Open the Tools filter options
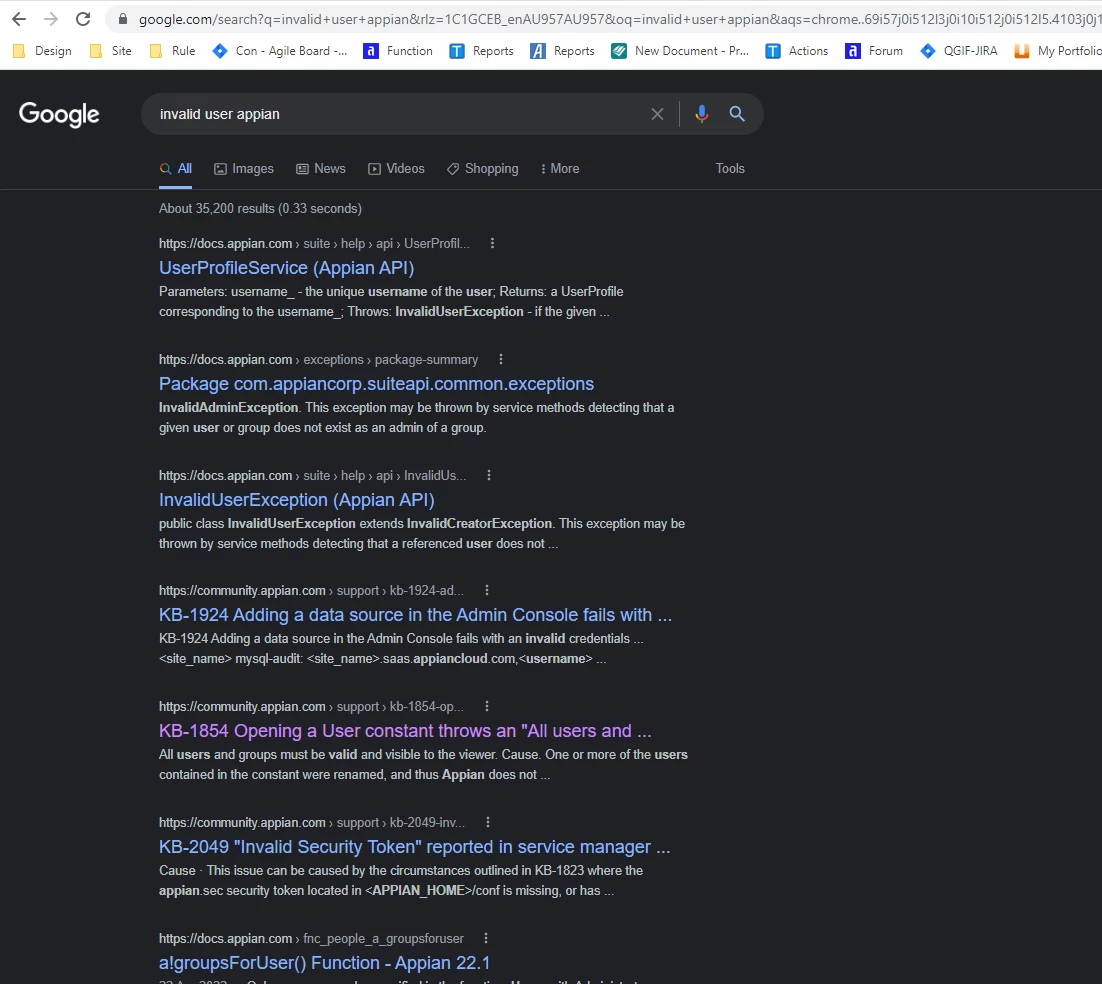 pyautogui.click(x=730, y=169)
